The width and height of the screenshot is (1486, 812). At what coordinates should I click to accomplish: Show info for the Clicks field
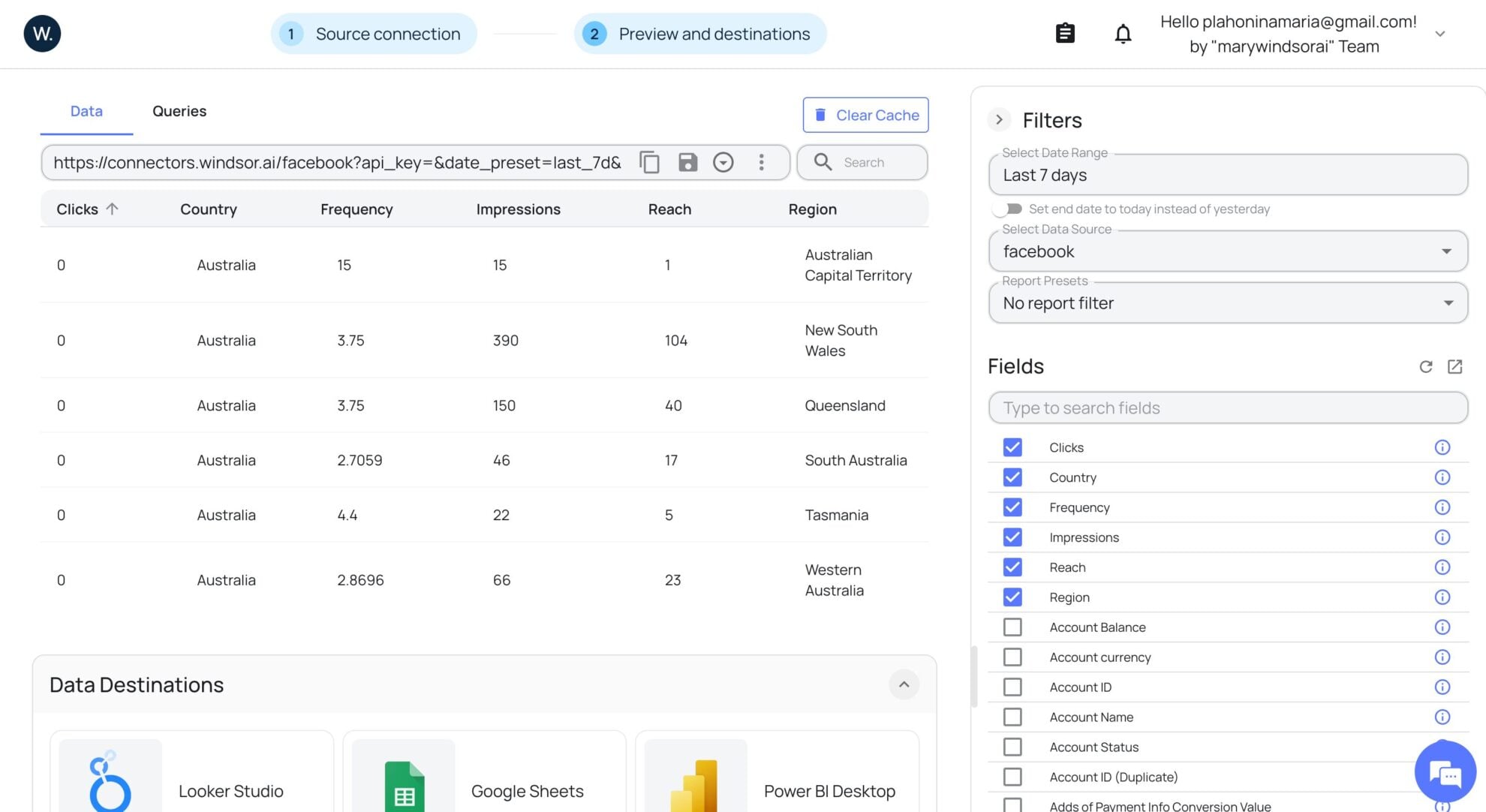pos(1442,447)
